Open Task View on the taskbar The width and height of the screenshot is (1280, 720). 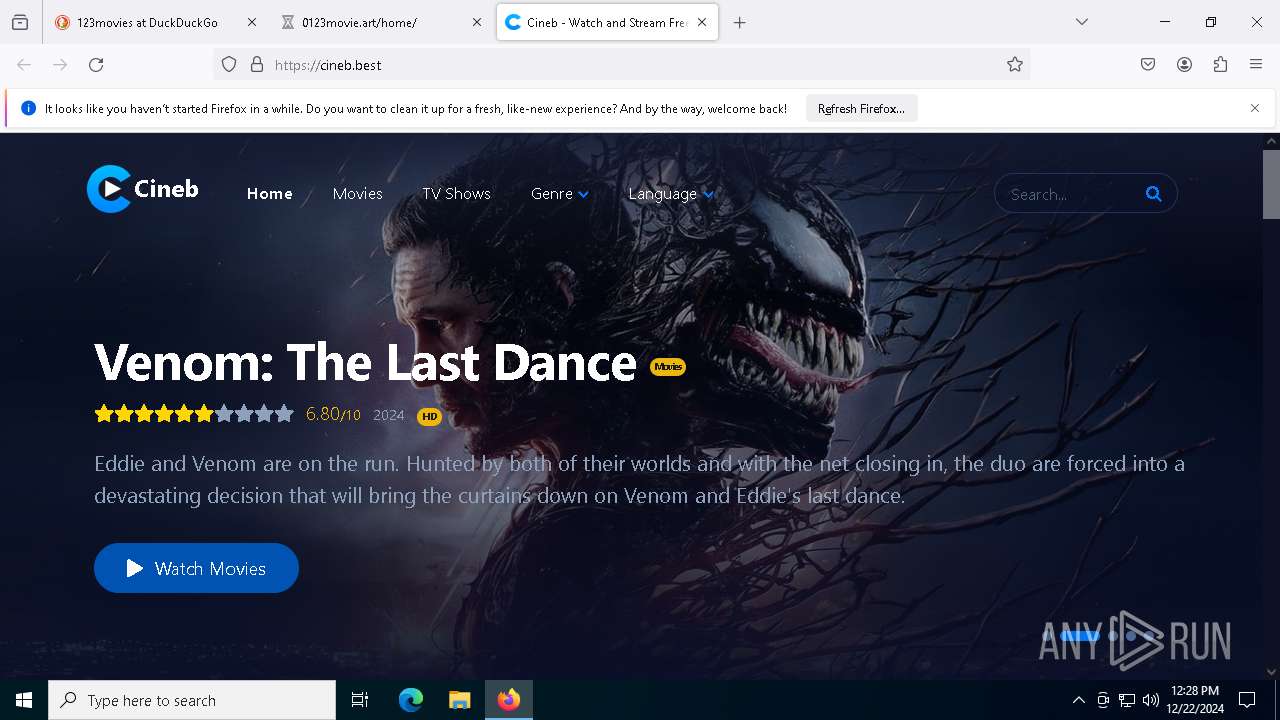click(x=360, y=700)
